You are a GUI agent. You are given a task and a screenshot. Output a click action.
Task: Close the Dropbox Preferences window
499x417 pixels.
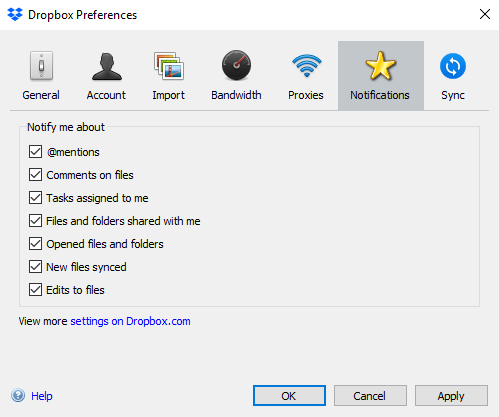[x=485, y=14]
